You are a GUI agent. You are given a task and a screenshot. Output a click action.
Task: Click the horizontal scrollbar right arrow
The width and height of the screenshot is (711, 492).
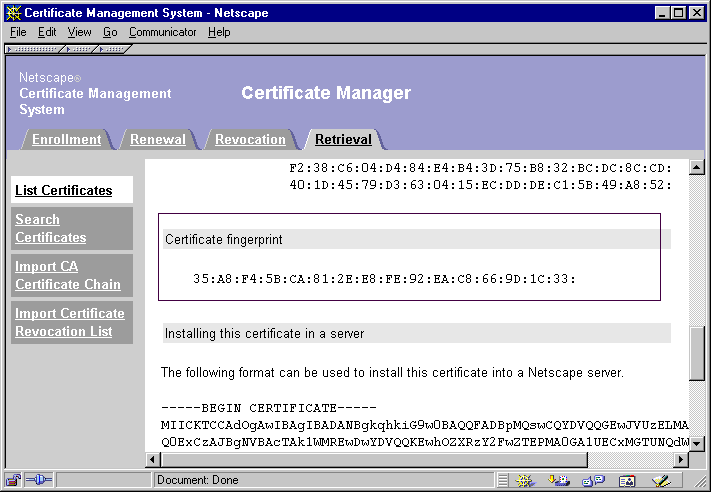(680, 459)
